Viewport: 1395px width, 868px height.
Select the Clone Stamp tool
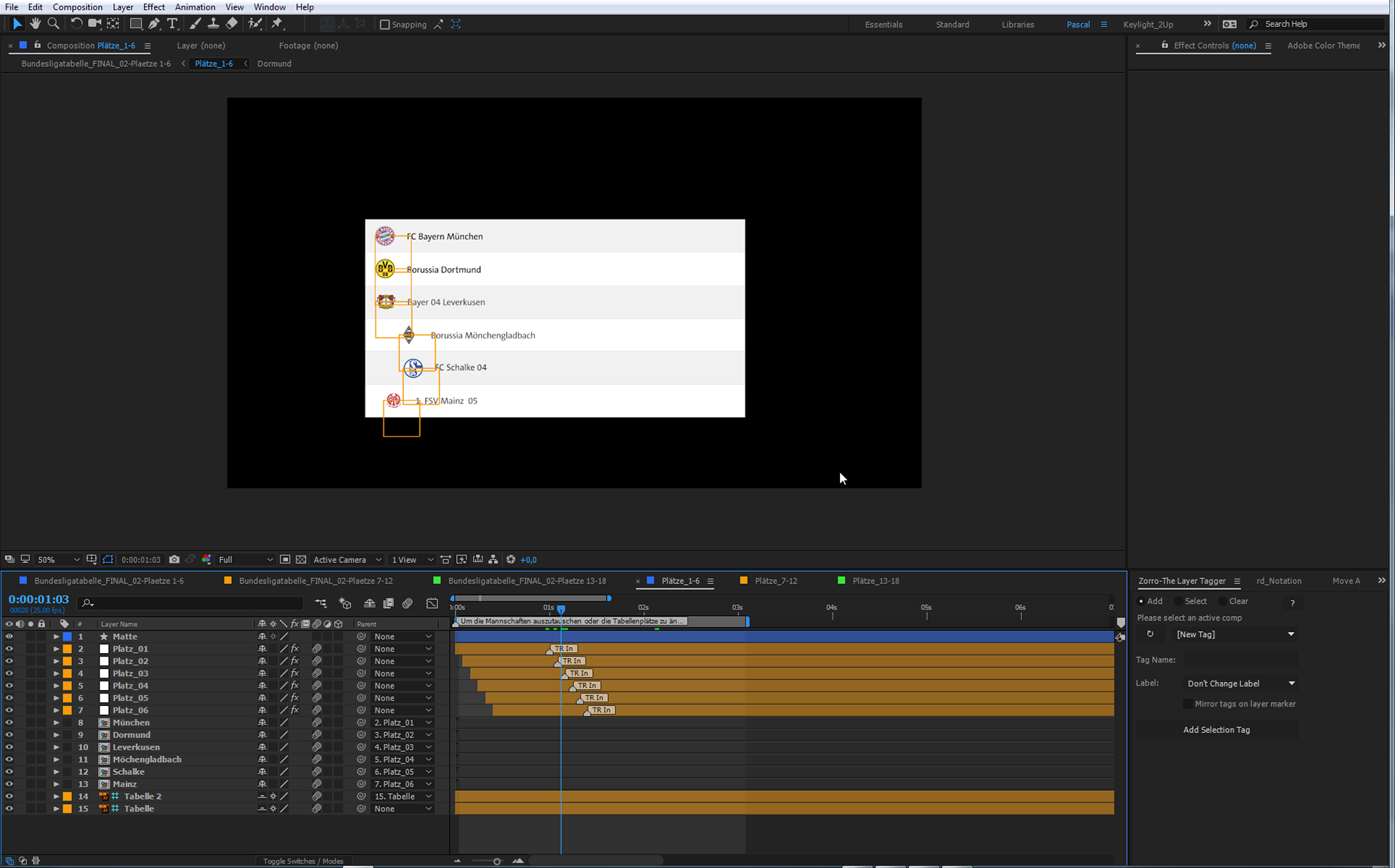point(213,24)
